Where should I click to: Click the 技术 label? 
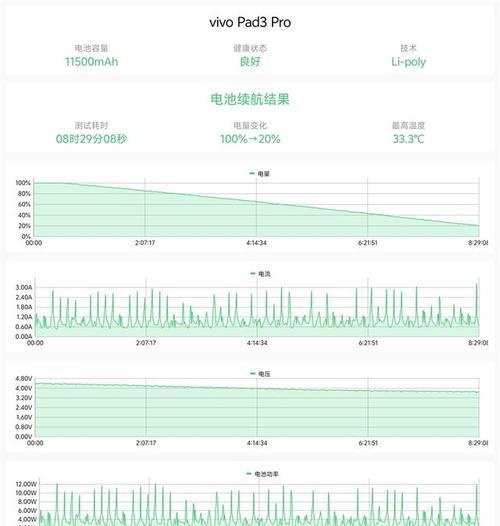coord(408,48)
